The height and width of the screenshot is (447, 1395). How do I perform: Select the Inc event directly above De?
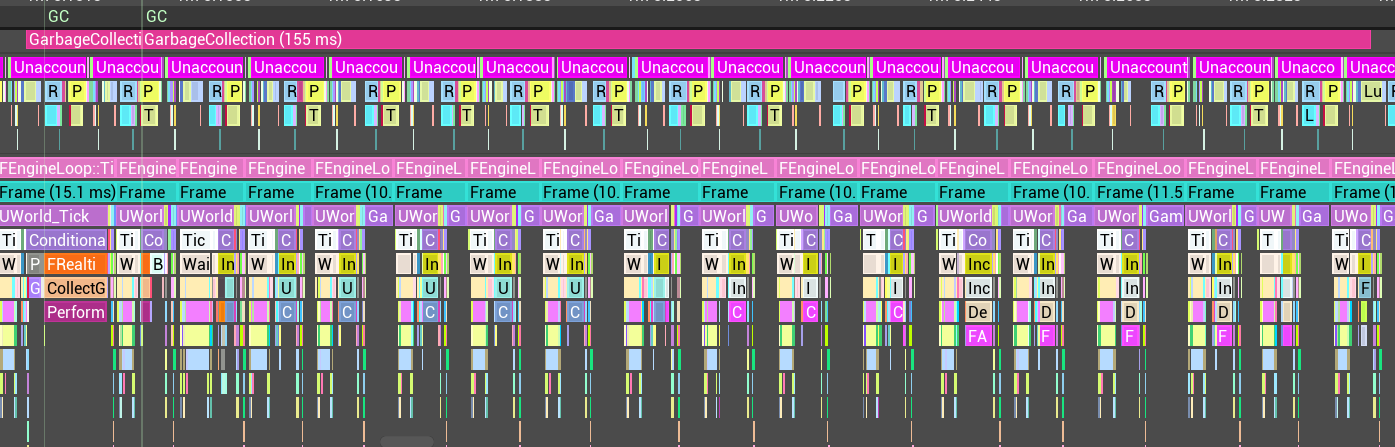click(x=978, y=288)
